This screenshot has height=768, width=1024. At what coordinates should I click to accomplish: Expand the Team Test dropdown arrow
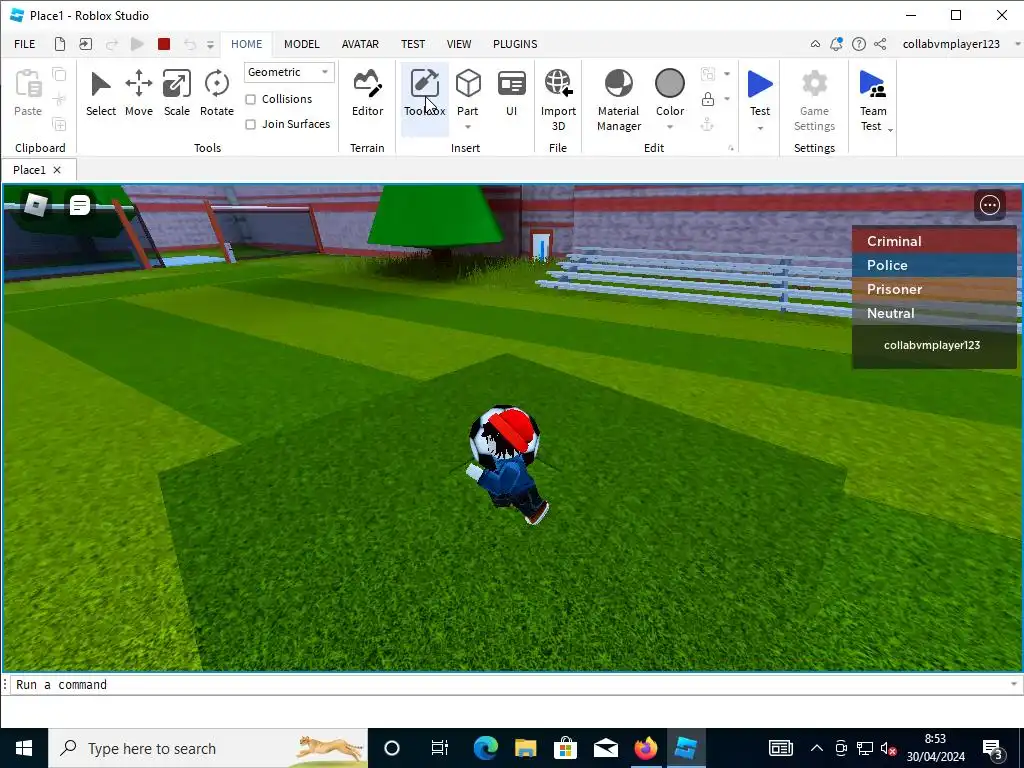(x=889, y=129)
